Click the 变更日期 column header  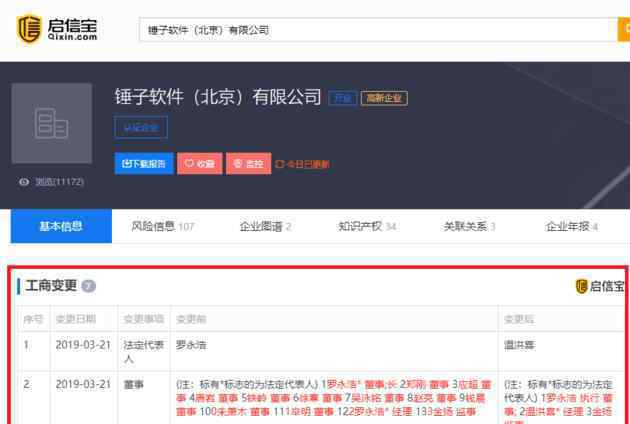point(76,319)
